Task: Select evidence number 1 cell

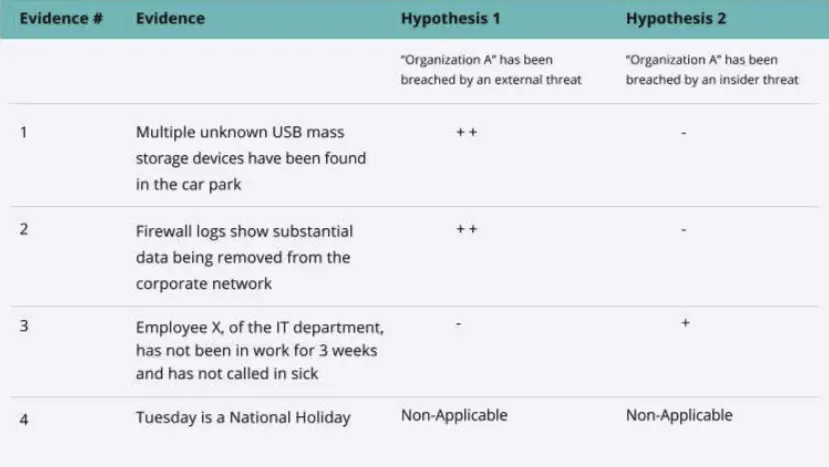Action: (24, 132)
